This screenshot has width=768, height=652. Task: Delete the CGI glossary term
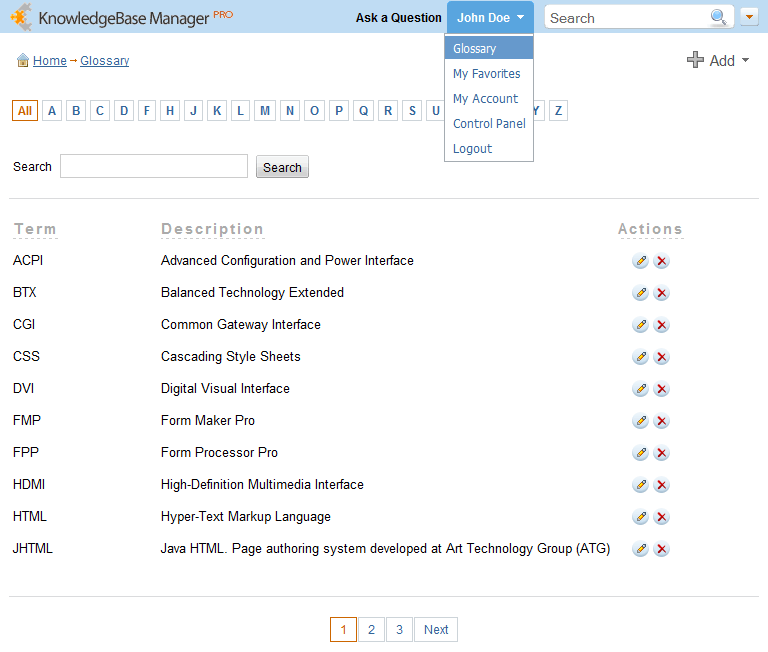661,325
